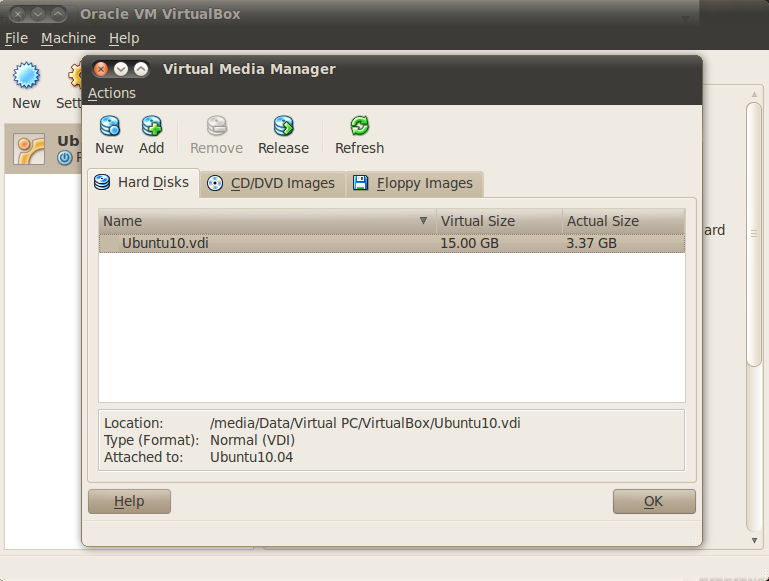Switch to the Hard Disks tab
The height and width of the screenshot is (581, 769).
click(143, 183)
